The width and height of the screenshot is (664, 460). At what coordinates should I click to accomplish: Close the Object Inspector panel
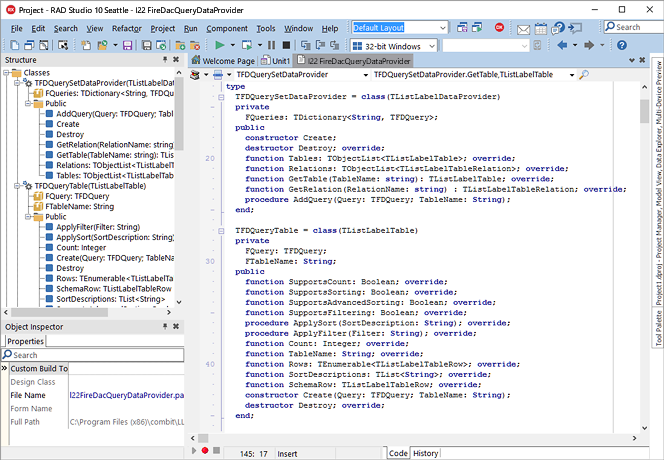coord(176,326)
